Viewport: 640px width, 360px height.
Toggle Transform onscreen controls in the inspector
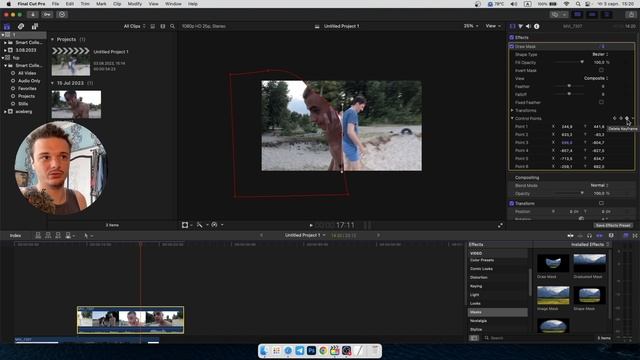(601, 203)
